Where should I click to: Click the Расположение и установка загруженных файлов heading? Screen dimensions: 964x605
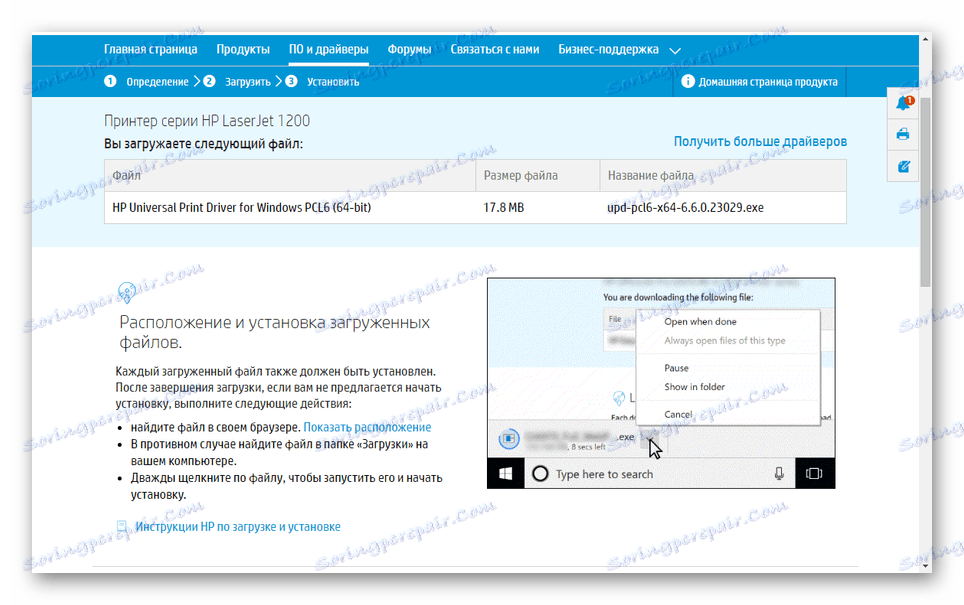275,332
